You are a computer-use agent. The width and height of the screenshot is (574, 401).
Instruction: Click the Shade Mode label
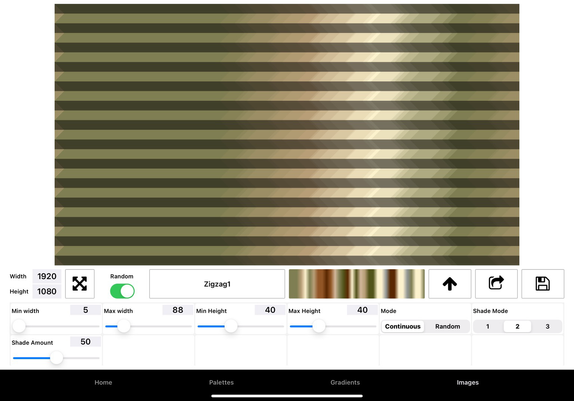(490, 311)
